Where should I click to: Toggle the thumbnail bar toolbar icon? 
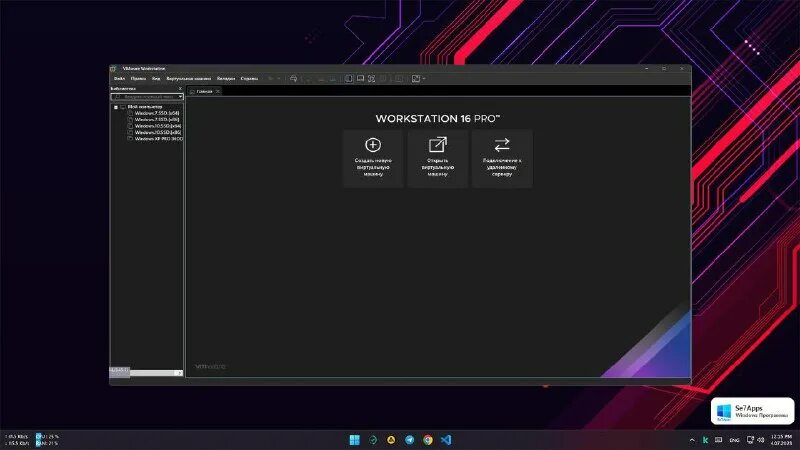click(360, 79)
